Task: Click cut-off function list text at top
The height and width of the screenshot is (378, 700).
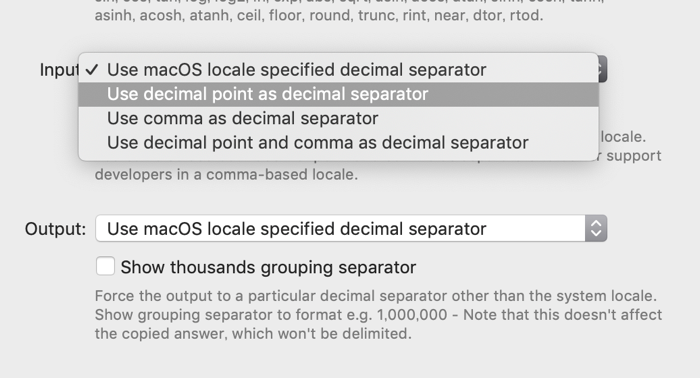Action: pos(349,2)
